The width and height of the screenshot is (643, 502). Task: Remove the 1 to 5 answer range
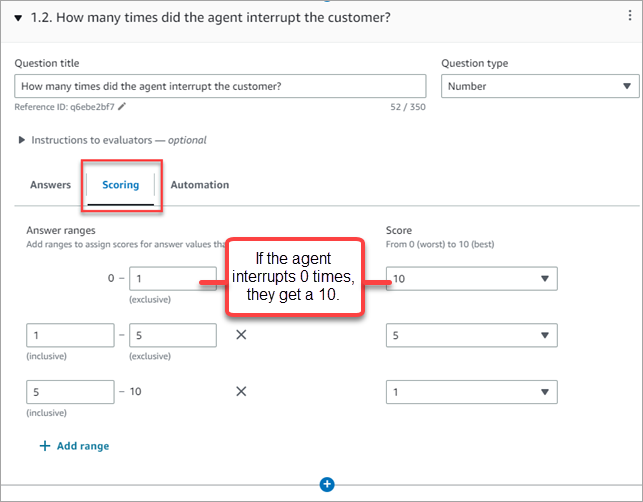(241, 336)
